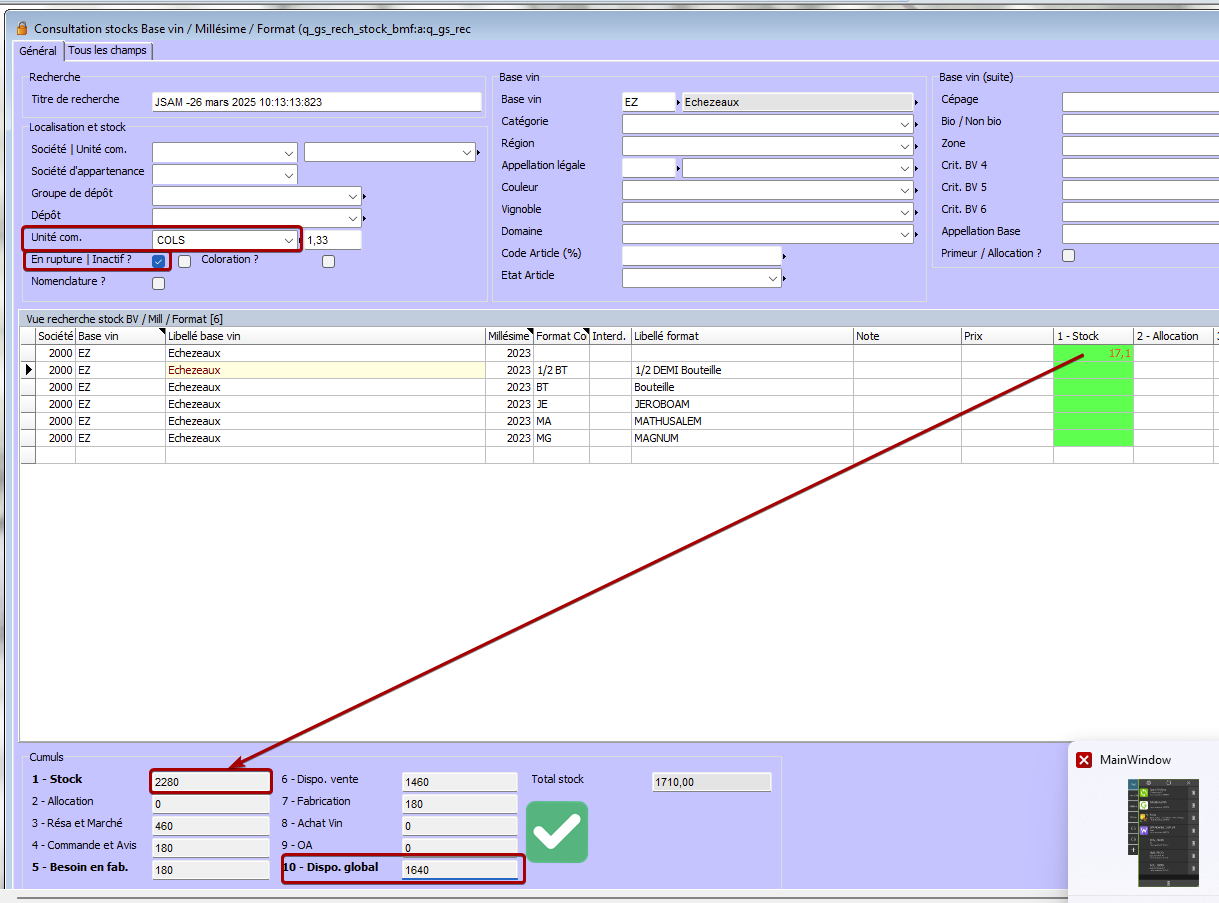Switch to the Tous les champs tab

107,51
